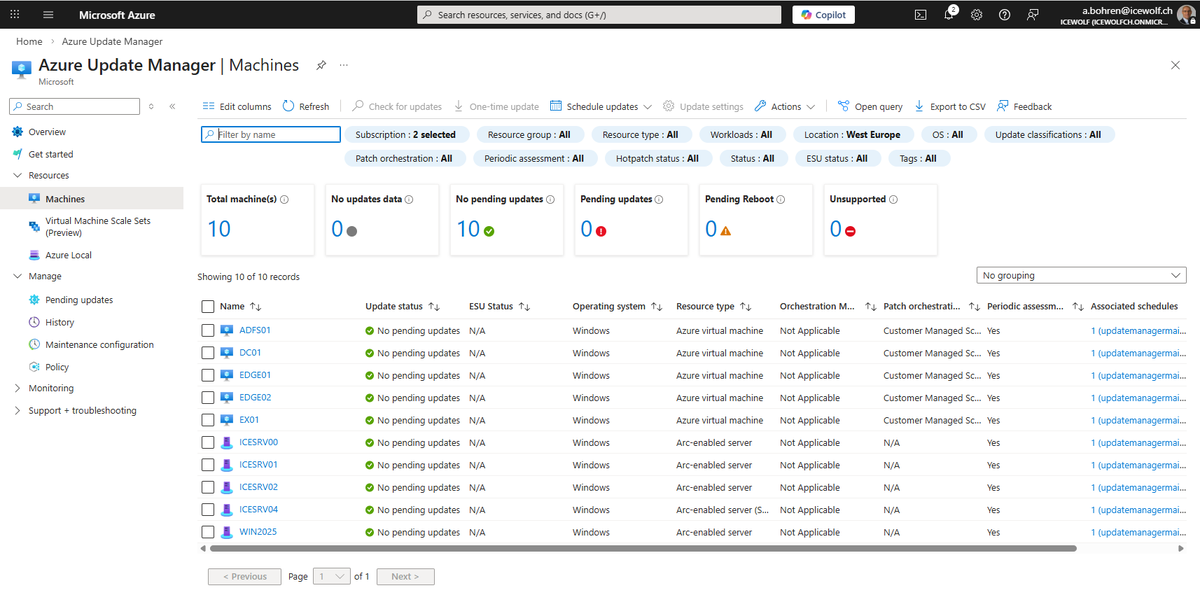Tick the select-all checkbox in header row
Viewport: 1200px width, 595px height.
(208, 307)
